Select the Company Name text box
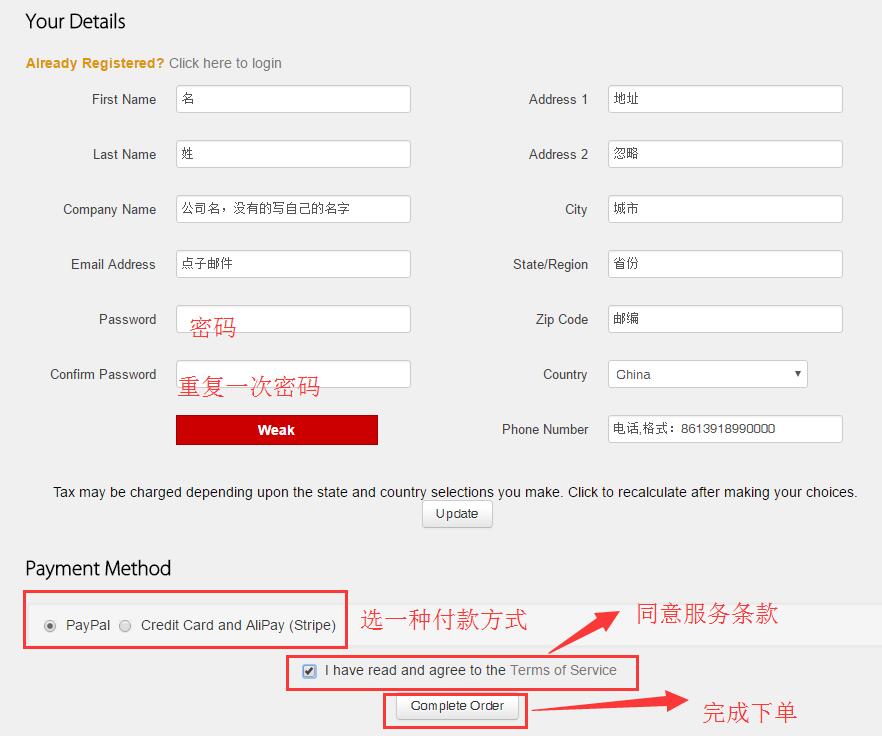 click(x=293, y=209)
